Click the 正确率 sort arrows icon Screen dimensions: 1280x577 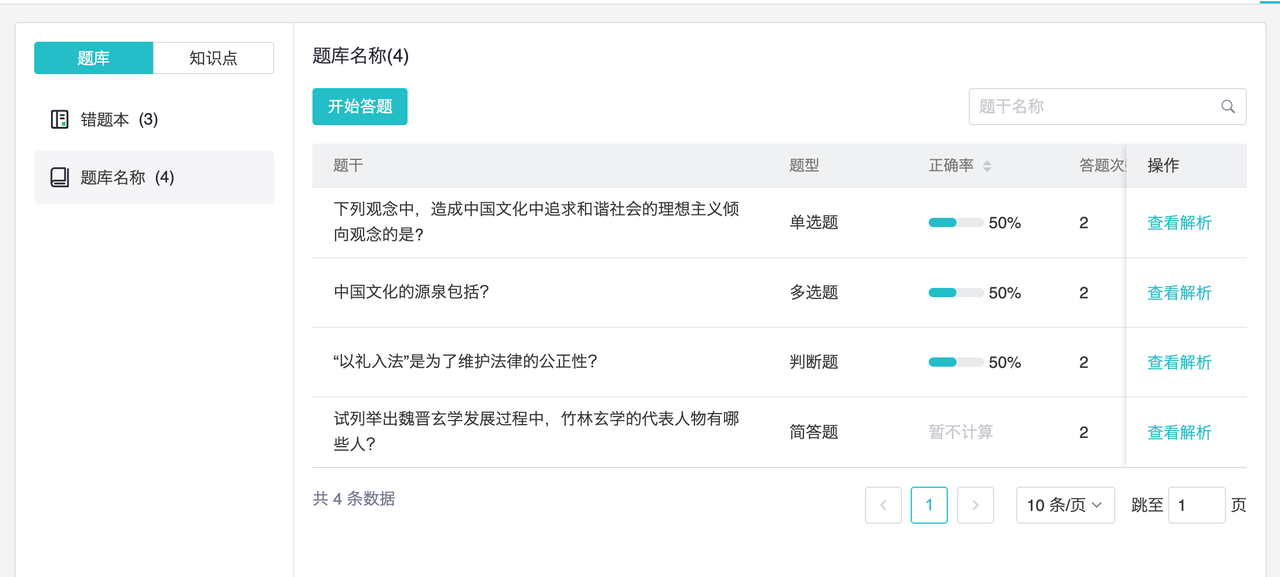[987, 166]
